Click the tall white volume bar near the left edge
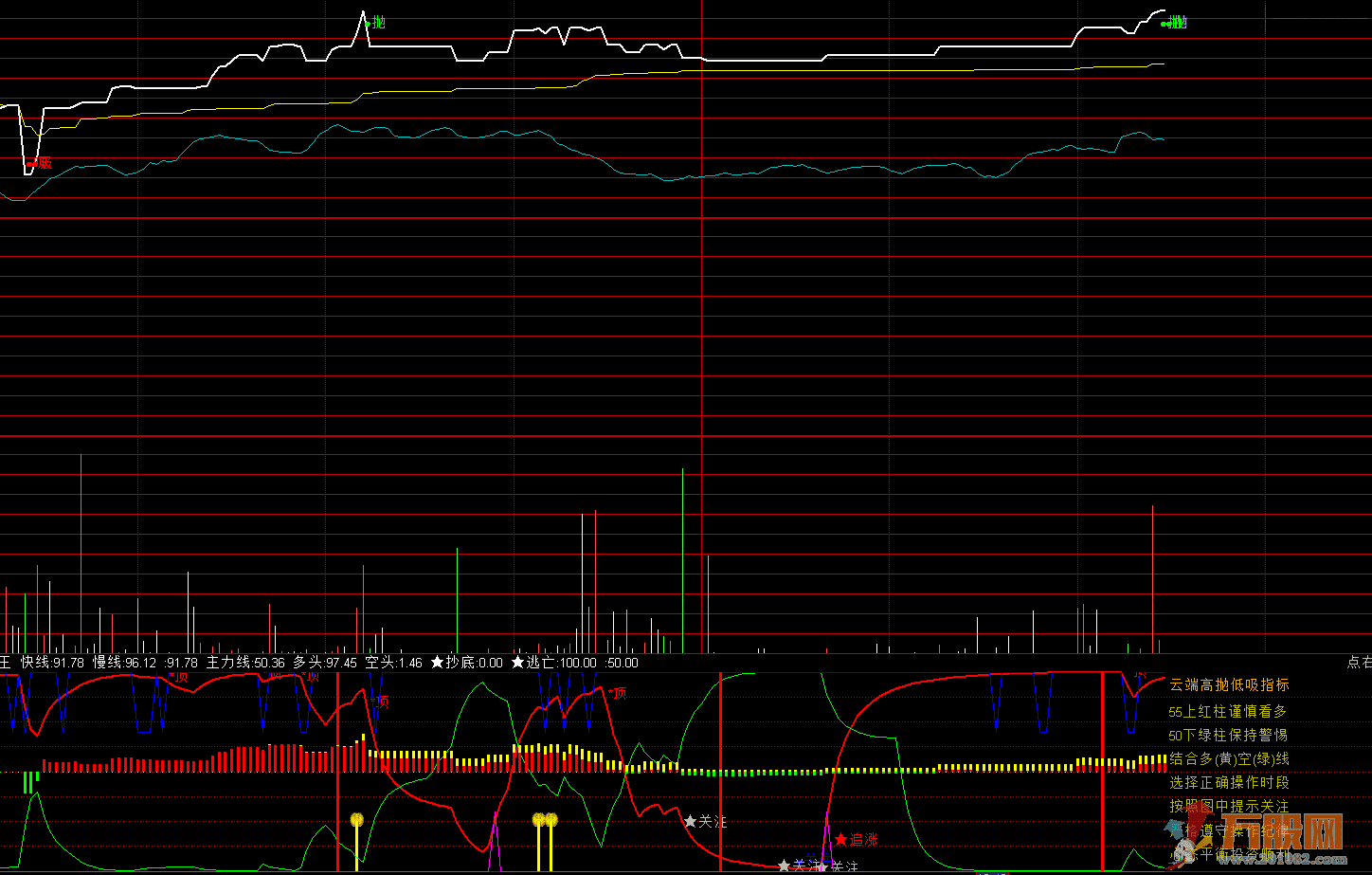Viewport: 1372px width, 875px height. coord(81,554)
